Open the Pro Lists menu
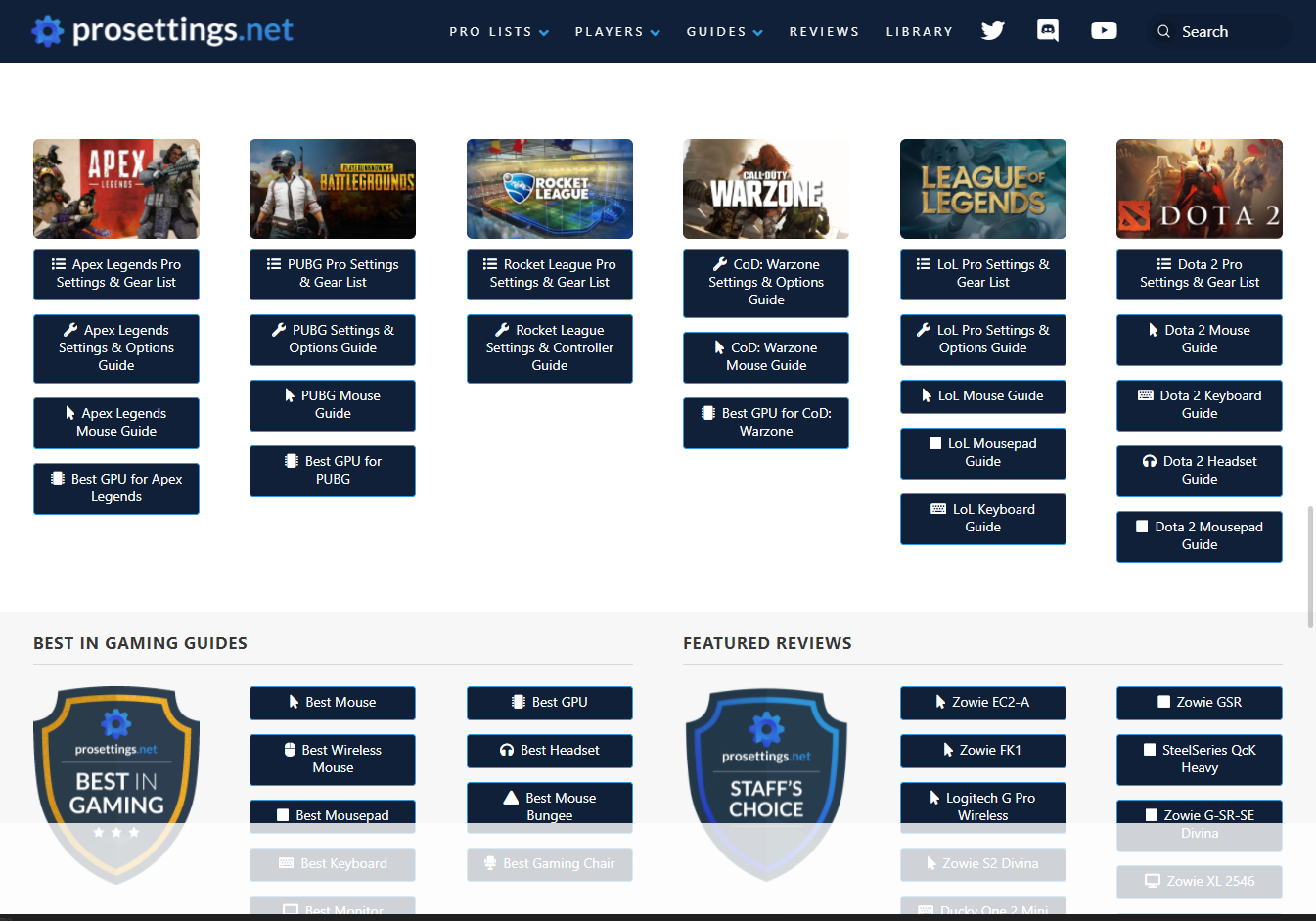 499,31
